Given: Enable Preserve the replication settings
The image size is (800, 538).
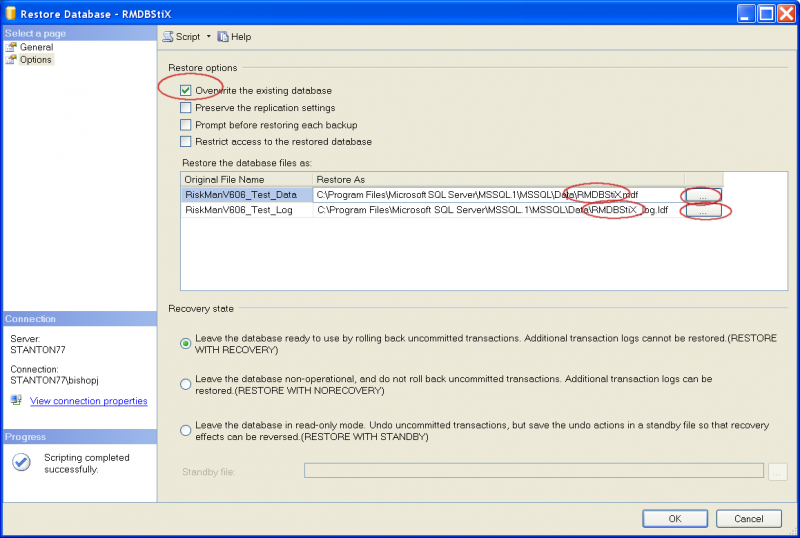Looking at the screenshot, I should click(186, 108).
